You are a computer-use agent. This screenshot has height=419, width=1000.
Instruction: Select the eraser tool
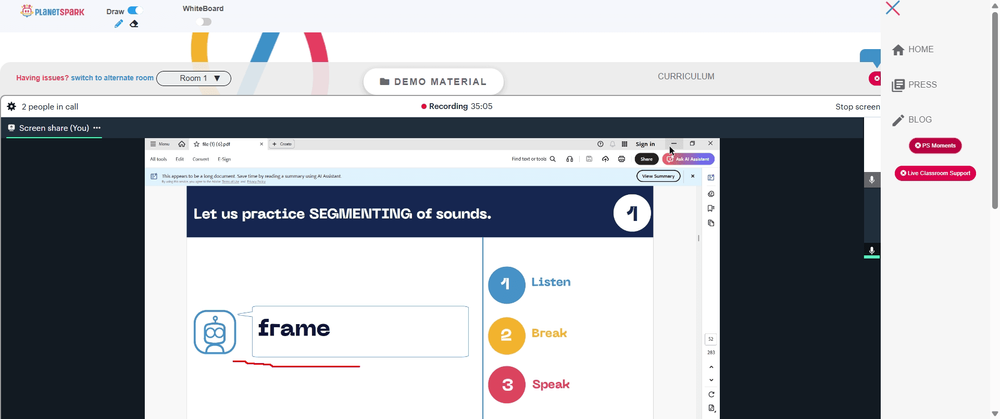(134, 24)
